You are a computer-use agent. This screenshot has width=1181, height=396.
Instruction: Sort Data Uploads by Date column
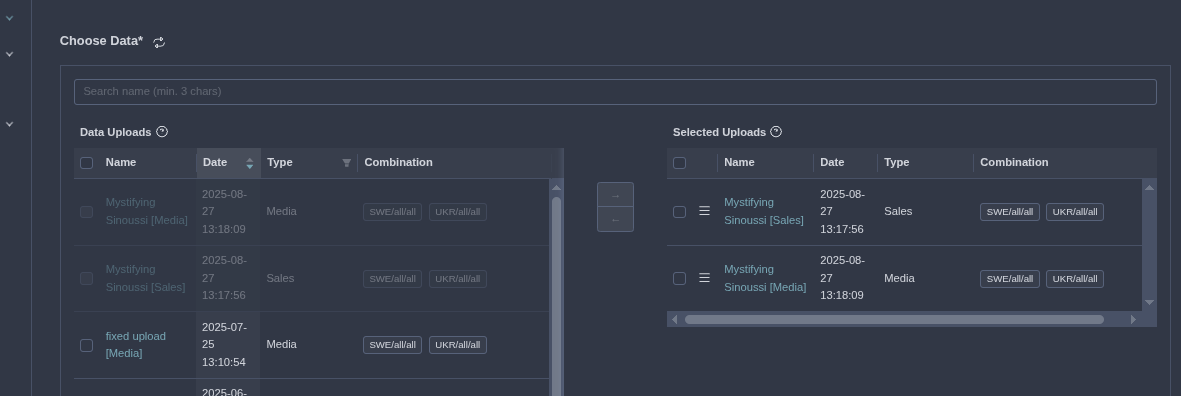(x=229, y=163)
